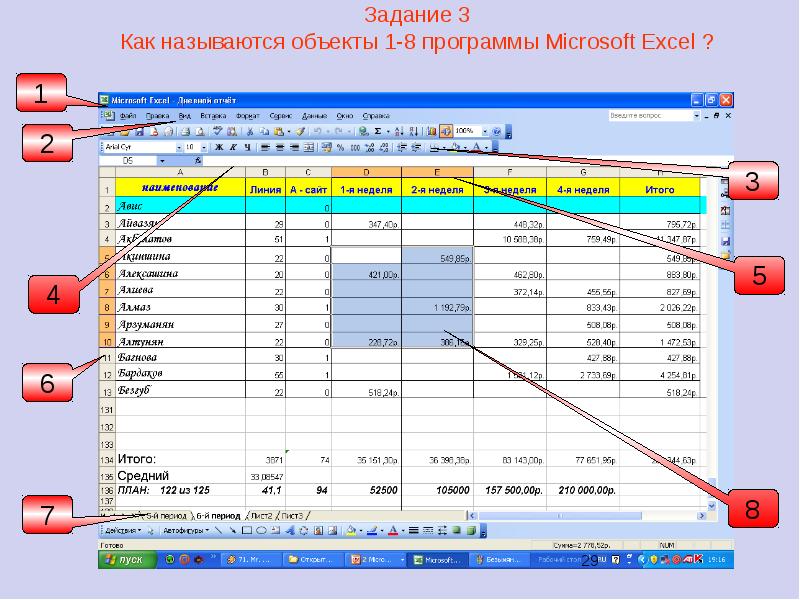800x600 pixels.
Task: Open the Автофигуры dropdown menu
Action: (x=187, y=530)
